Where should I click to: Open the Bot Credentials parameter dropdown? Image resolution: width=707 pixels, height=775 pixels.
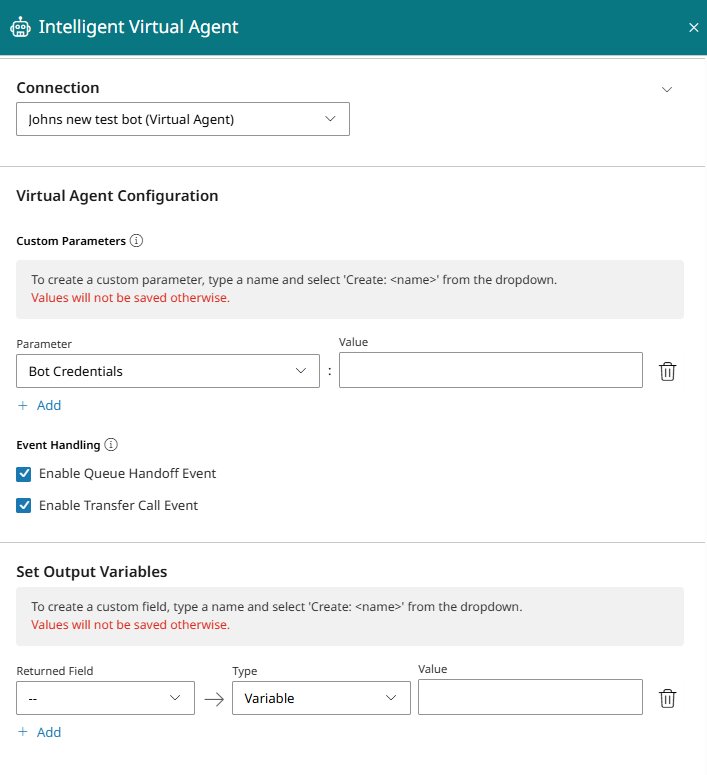(x=168, y=371)
